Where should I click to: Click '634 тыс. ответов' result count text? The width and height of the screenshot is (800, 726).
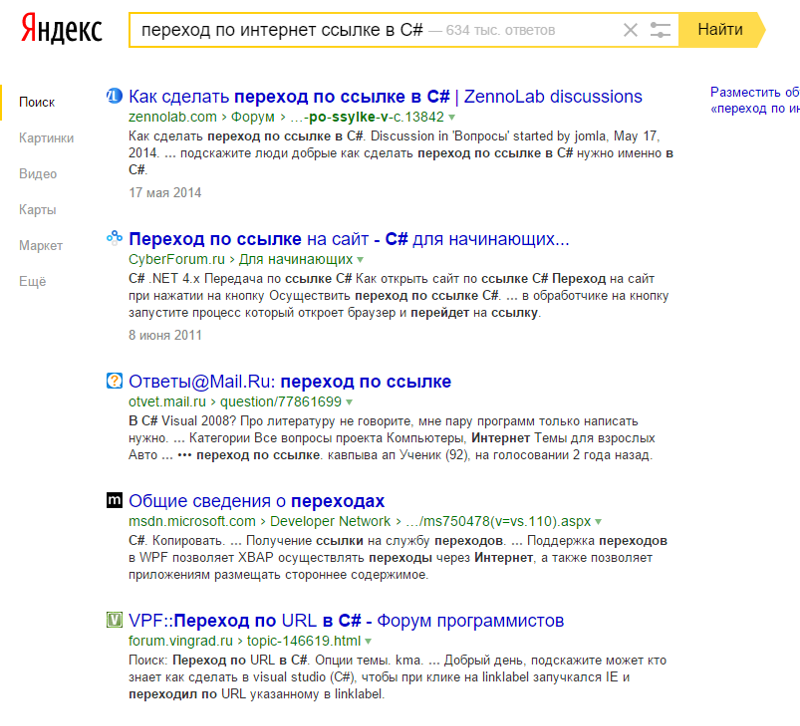[500, 31]
